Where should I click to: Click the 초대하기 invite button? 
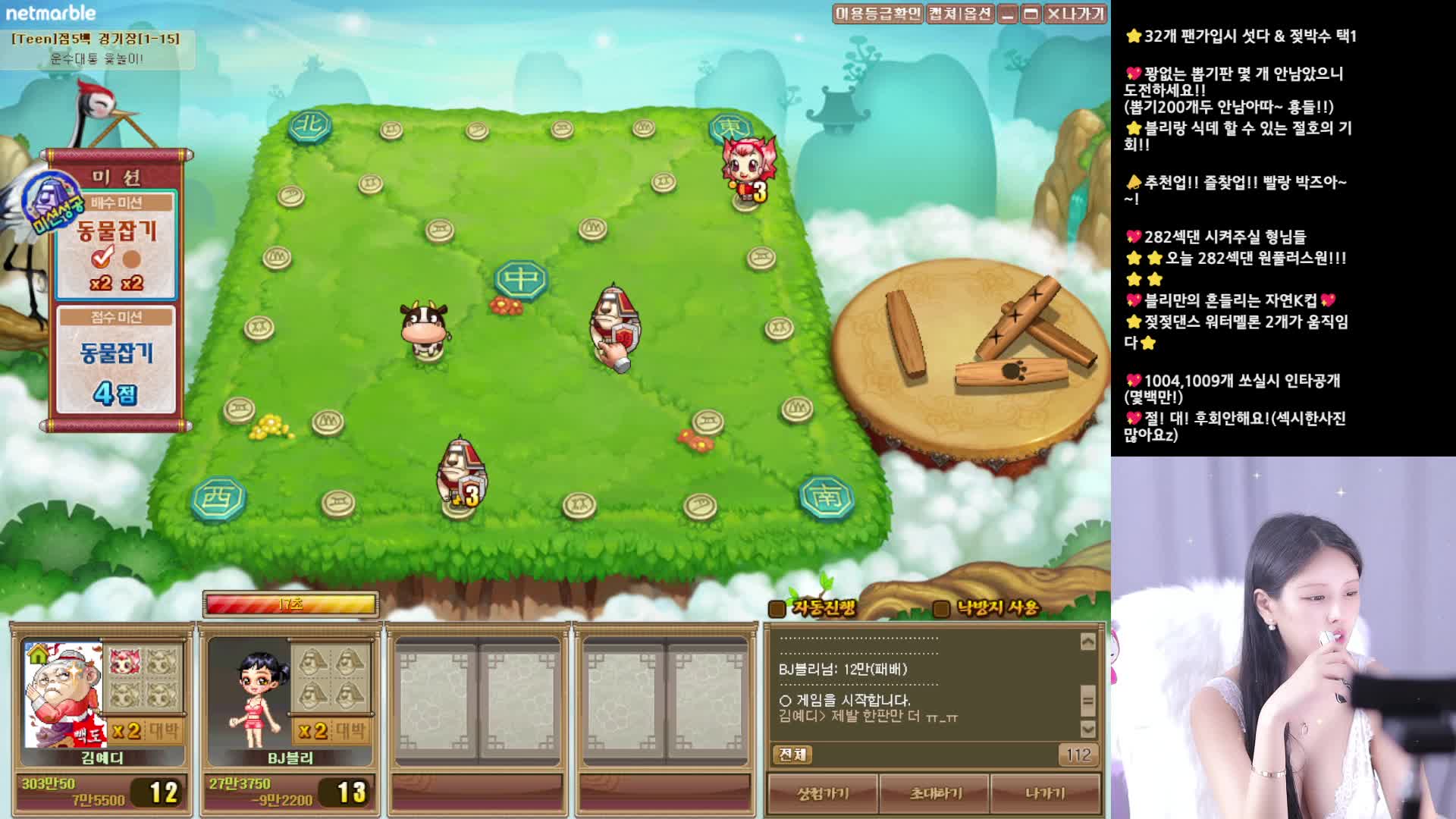[935, 793]
